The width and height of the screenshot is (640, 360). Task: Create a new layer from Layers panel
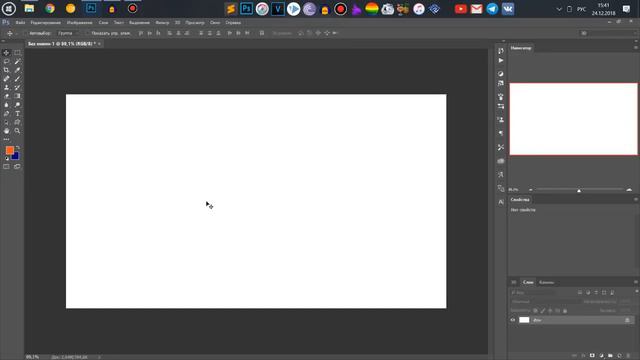[x=619, y=356]
